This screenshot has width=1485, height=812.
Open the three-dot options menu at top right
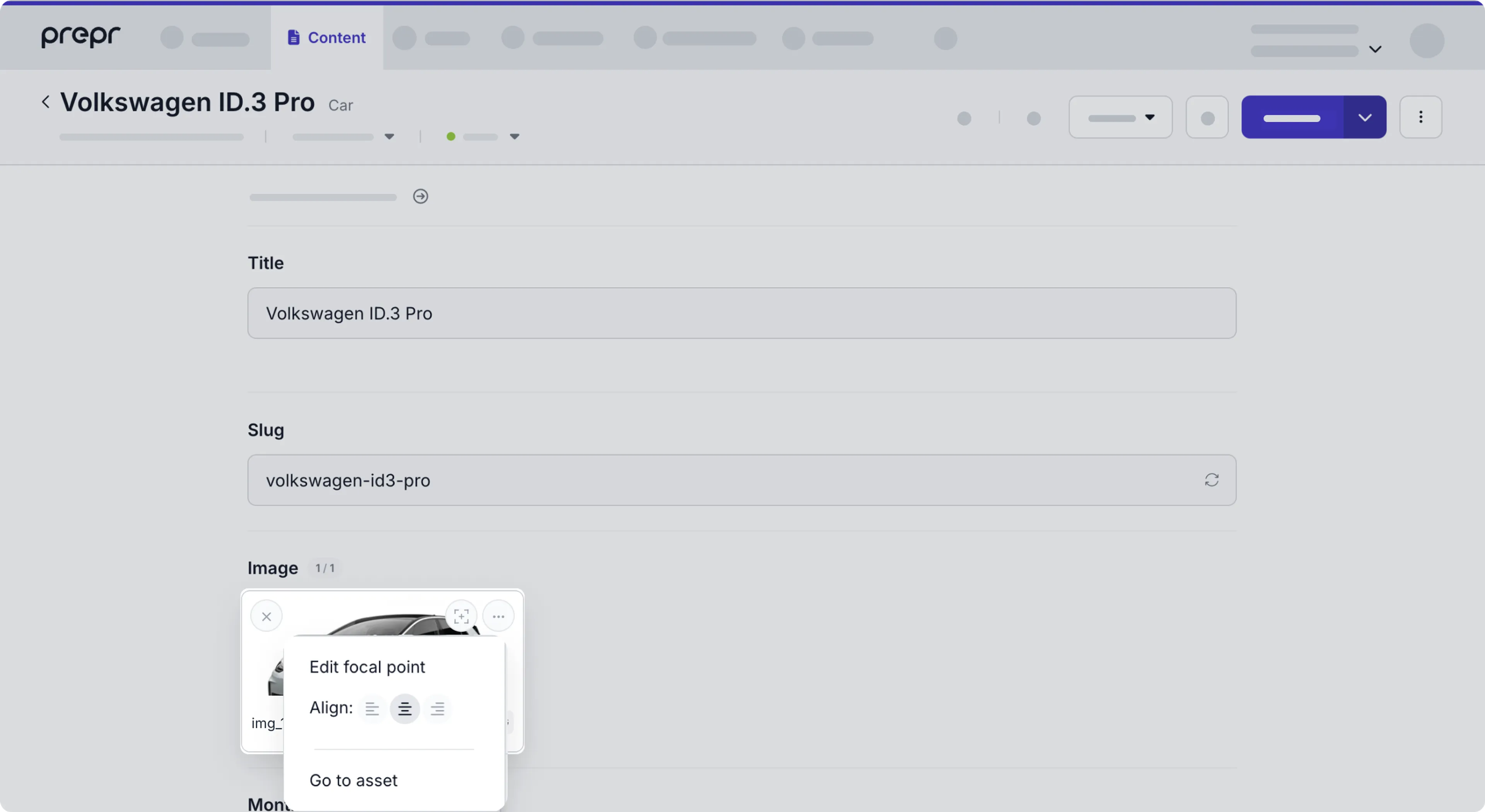(1420, 117)
